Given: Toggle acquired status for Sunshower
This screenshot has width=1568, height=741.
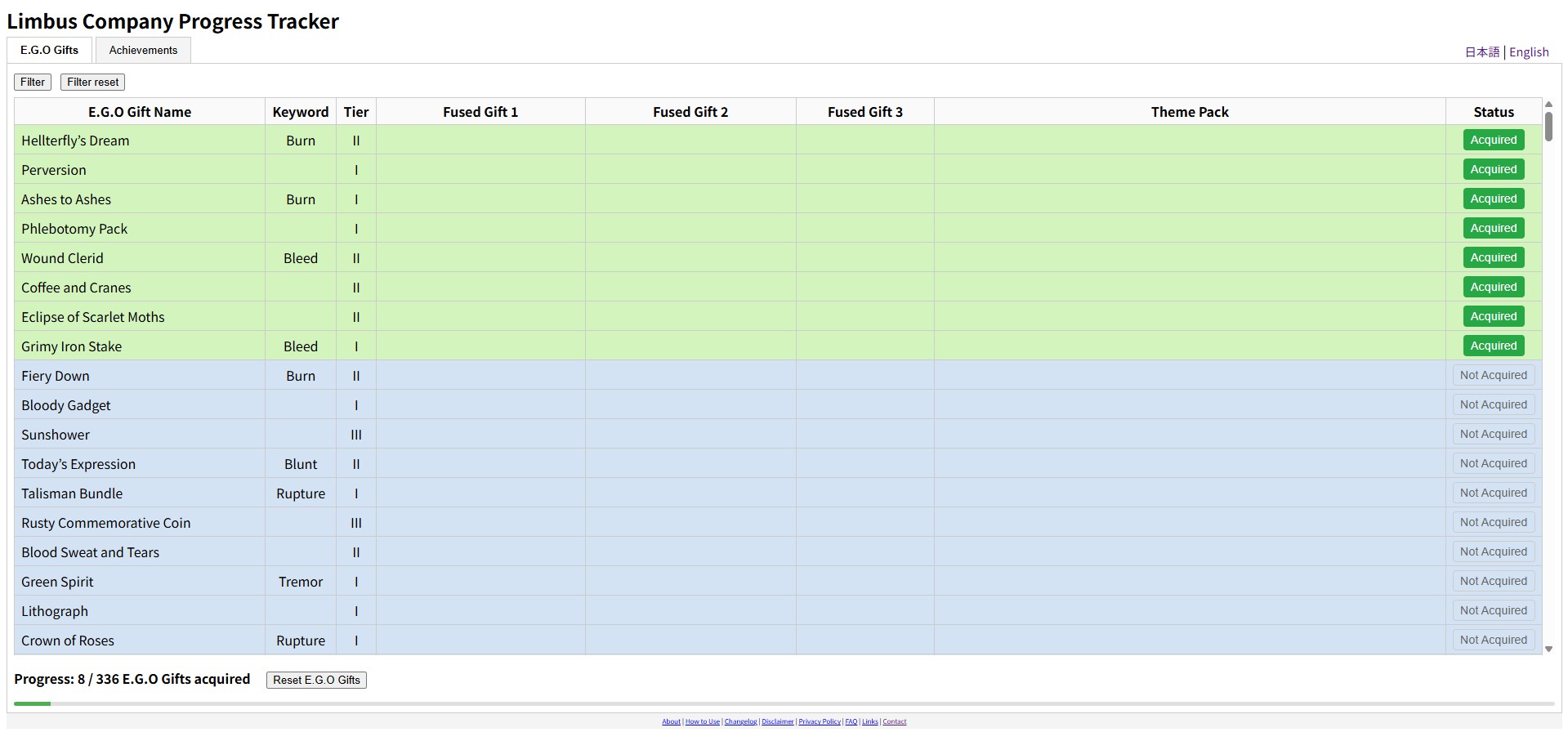Looking at the screenshot, I should 1493,434.
